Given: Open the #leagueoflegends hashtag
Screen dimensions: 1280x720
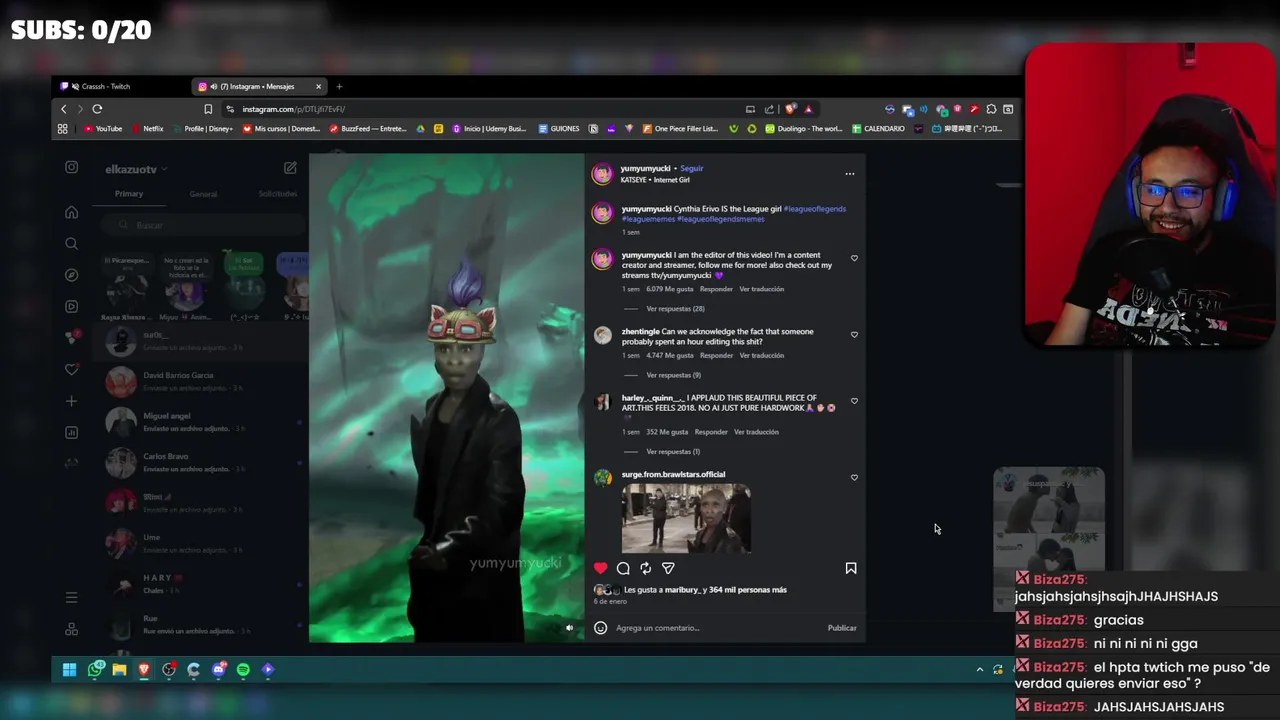Looking at the screenshot, I should 814,209.
